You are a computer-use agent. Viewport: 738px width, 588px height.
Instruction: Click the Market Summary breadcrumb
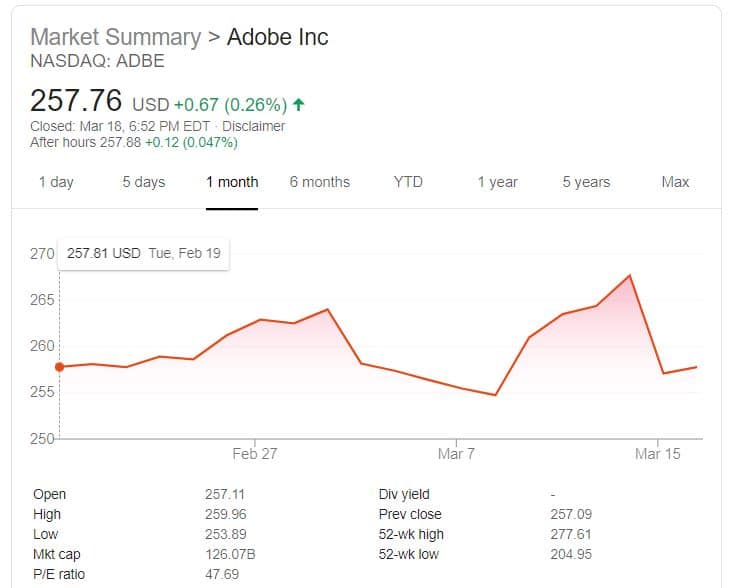tap(115, 38)
